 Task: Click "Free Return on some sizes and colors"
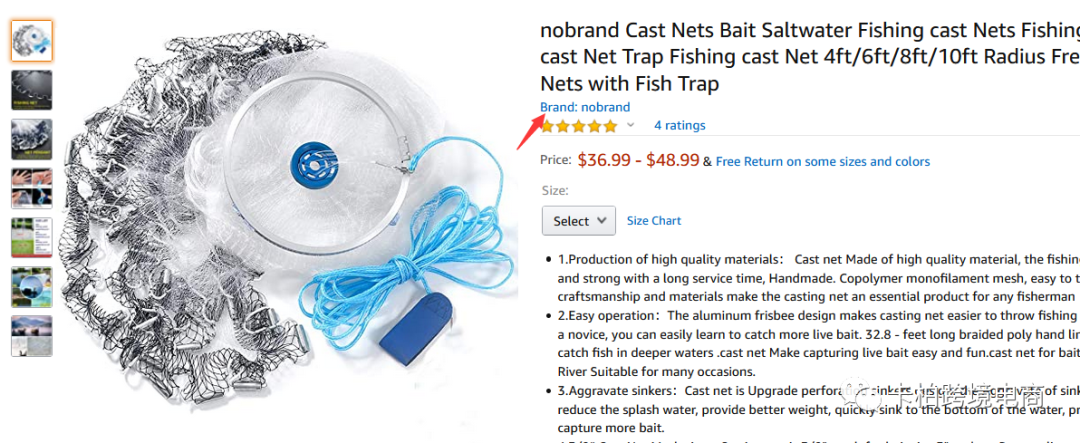[x=822, y=162]
